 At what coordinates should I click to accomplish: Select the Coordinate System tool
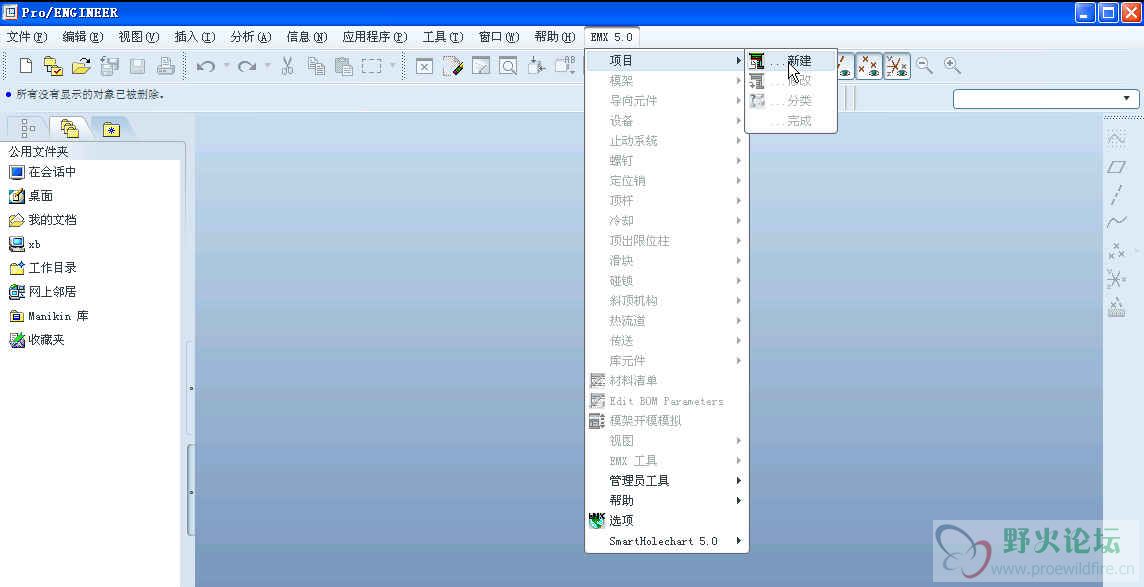[1116, 279]
